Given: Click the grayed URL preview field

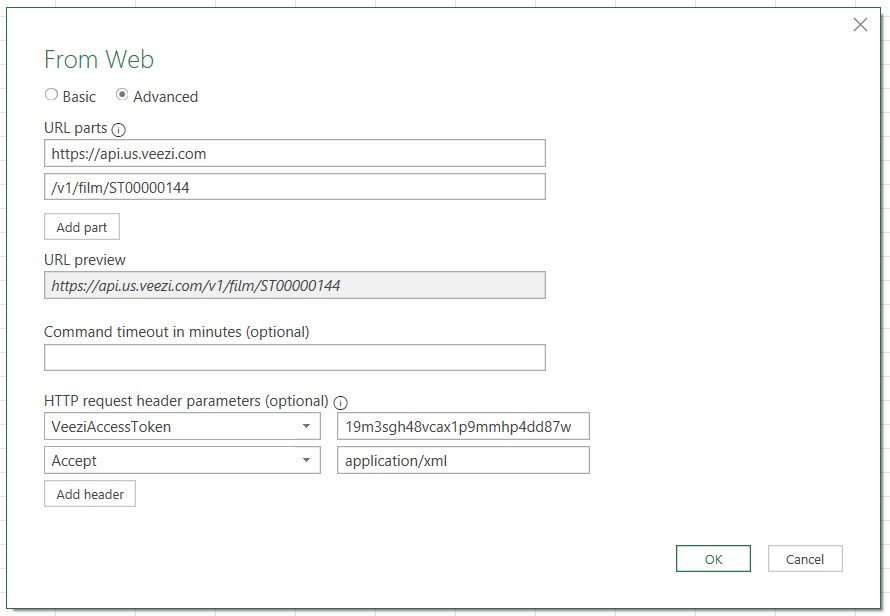Looking at the screenshot, I should click(294, 285).
